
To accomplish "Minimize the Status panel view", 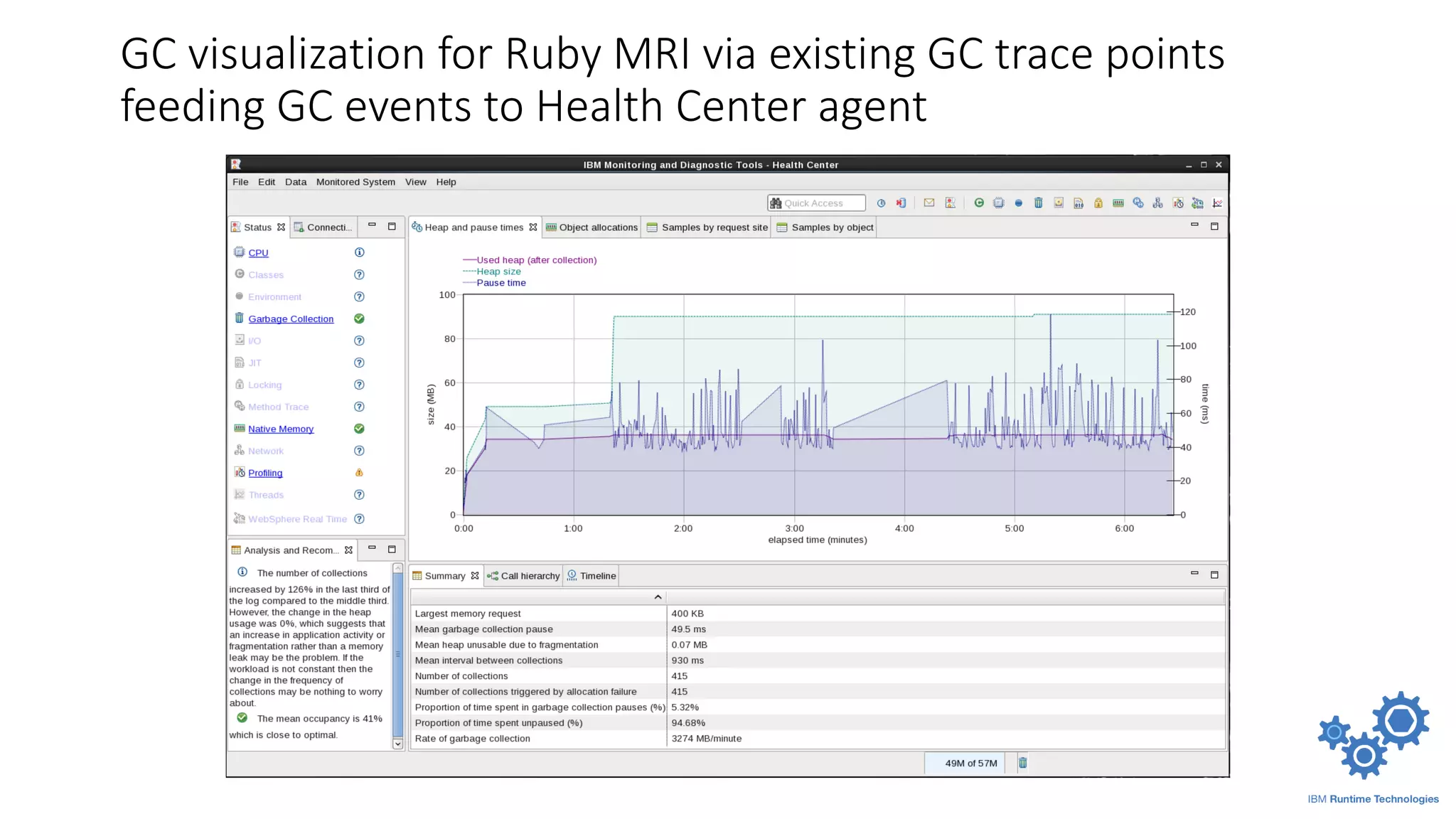I will point(372,225).
